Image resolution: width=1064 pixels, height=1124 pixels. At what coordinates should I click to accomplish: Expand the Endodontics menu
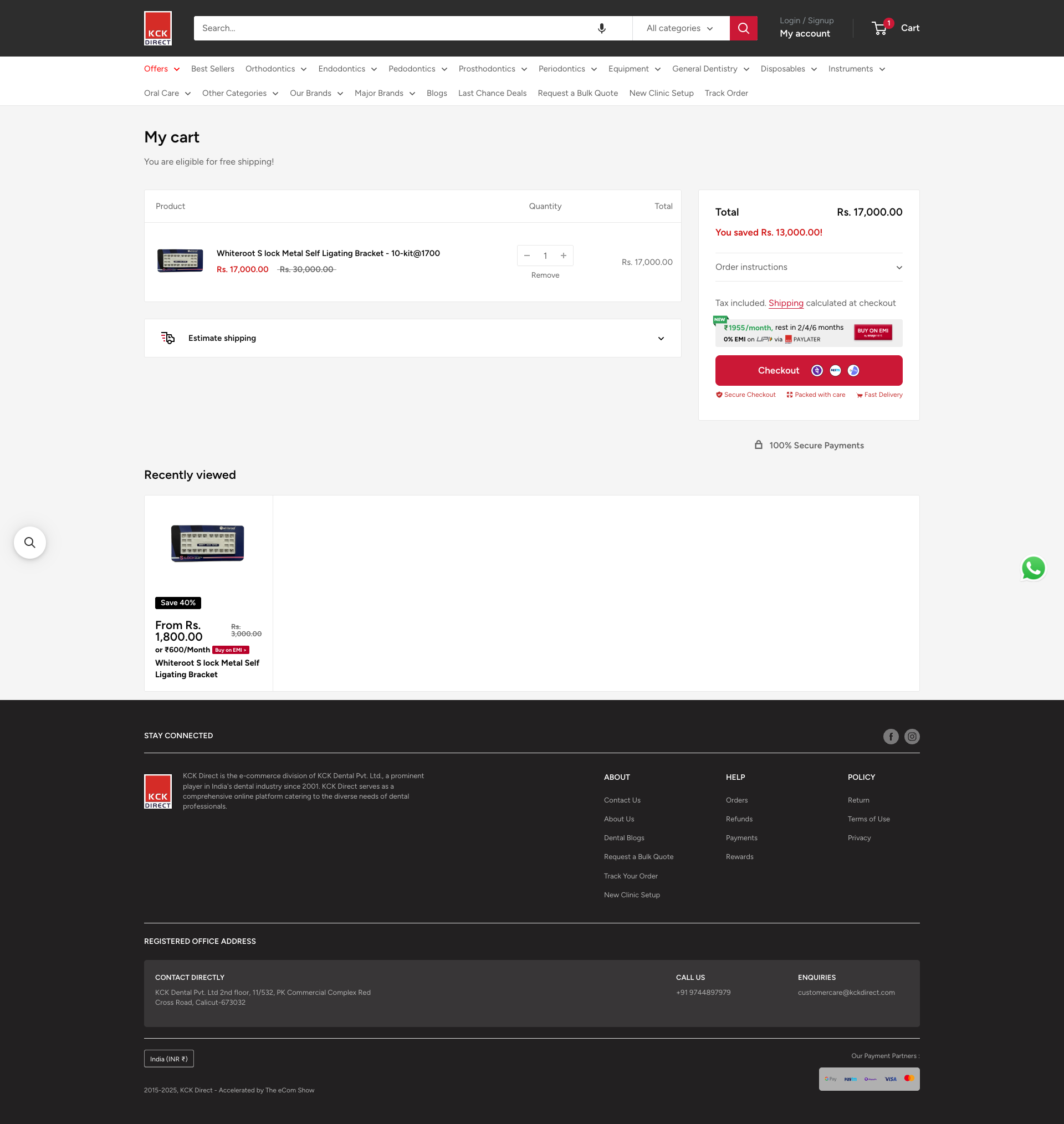(347, 69)
